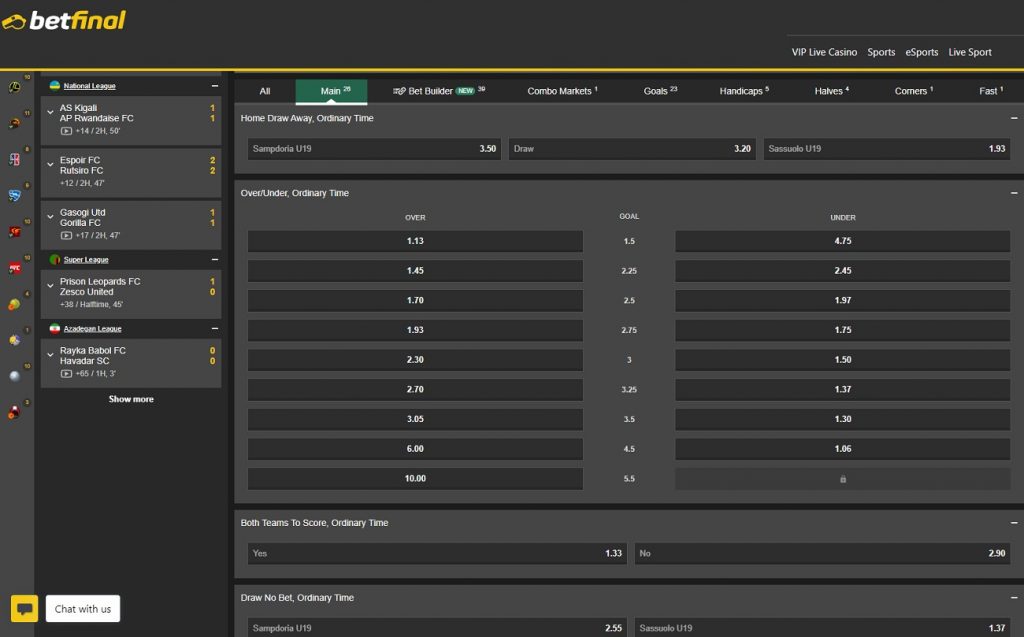Select Under 4.5 goals at 1.06

pyautogui.click(x=842, y=449)
